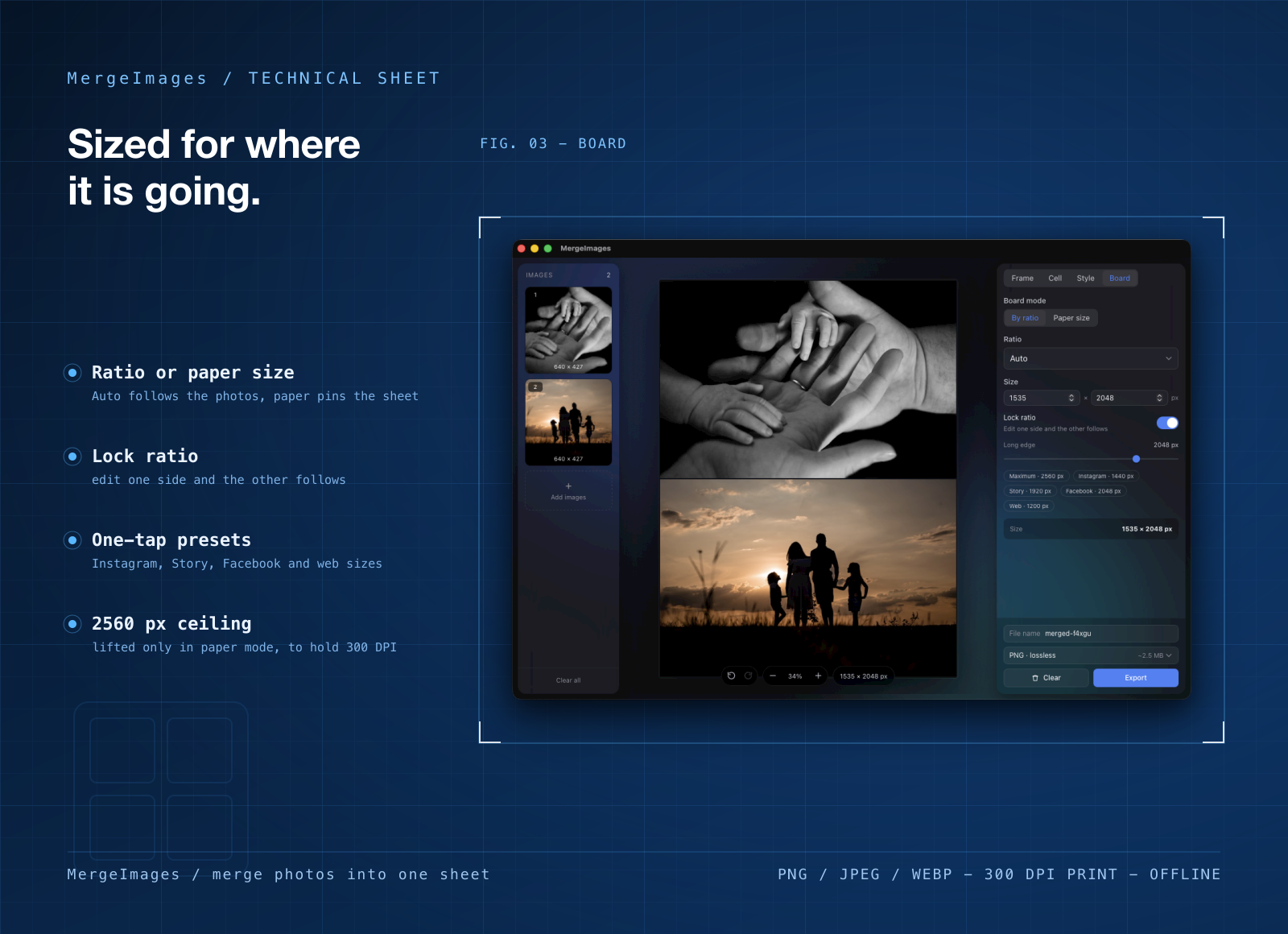Screen dimensions: 1288x934
Task: Switch to the Board tab
Action: tap(1119, 278)
